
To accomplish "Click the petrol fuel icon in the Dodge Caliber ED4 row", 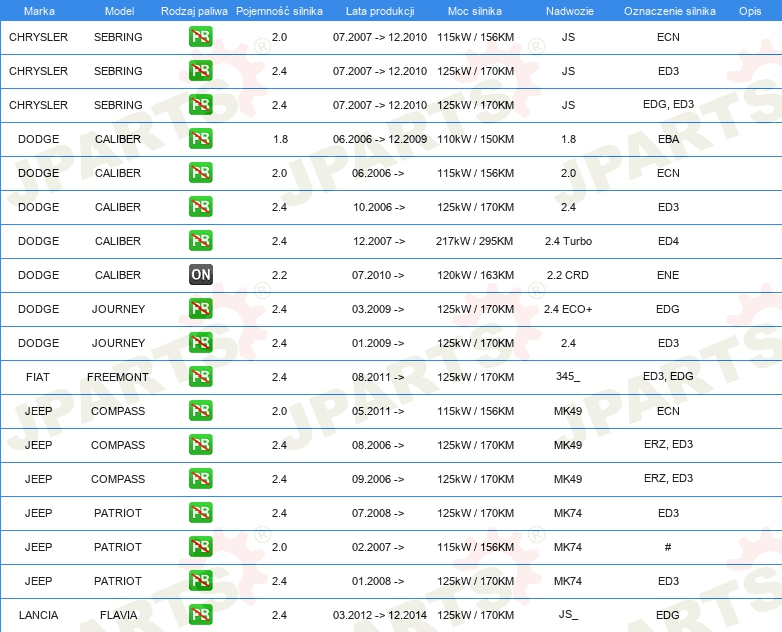I will pyautogui.click(x=200, y=240).
